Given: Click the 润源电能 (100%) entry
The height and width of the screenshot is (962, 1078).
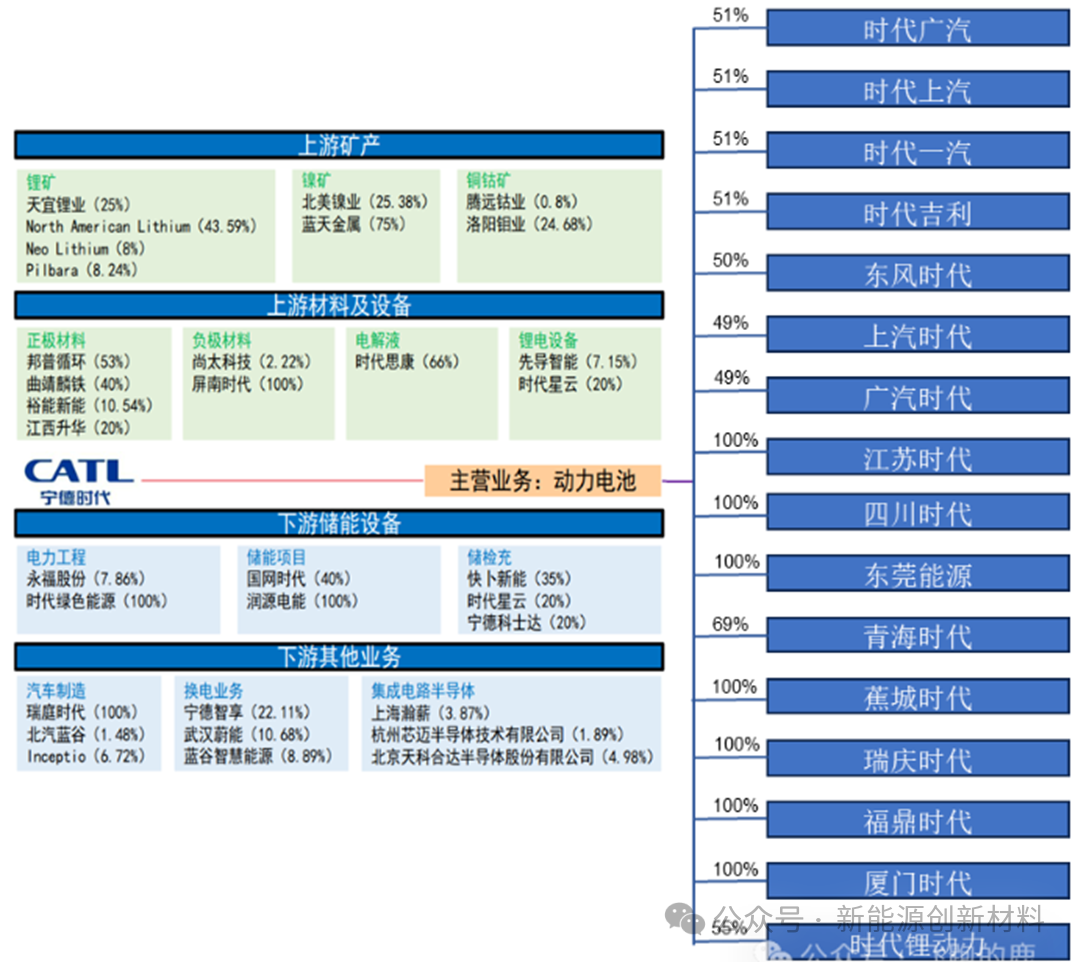Looking at the screenshot, I should click(x=302, y=600).
